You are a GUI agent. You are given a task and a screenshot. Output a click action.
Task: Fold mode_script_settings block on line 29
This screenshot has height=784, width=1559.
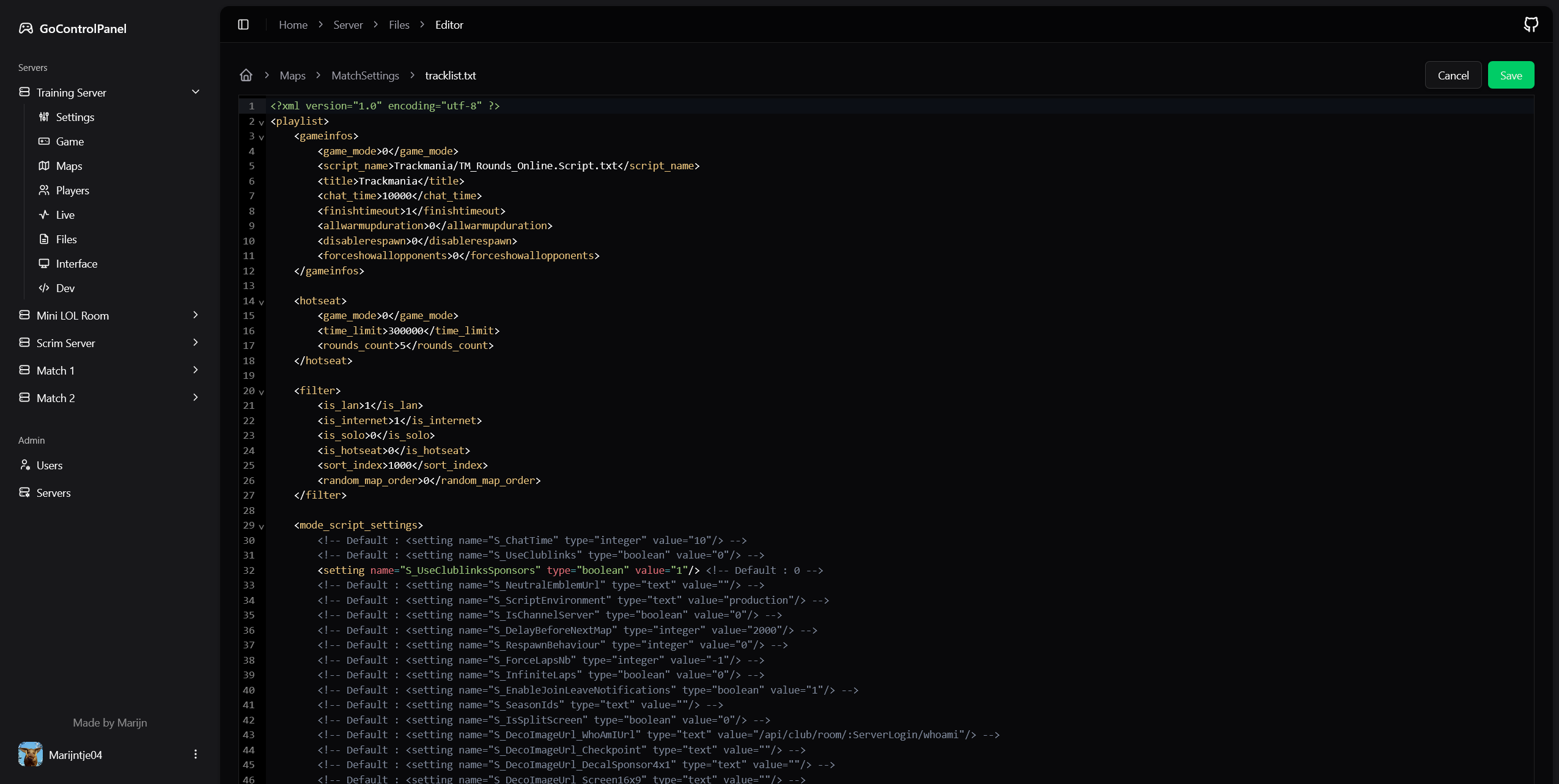(x=262, y=526)
